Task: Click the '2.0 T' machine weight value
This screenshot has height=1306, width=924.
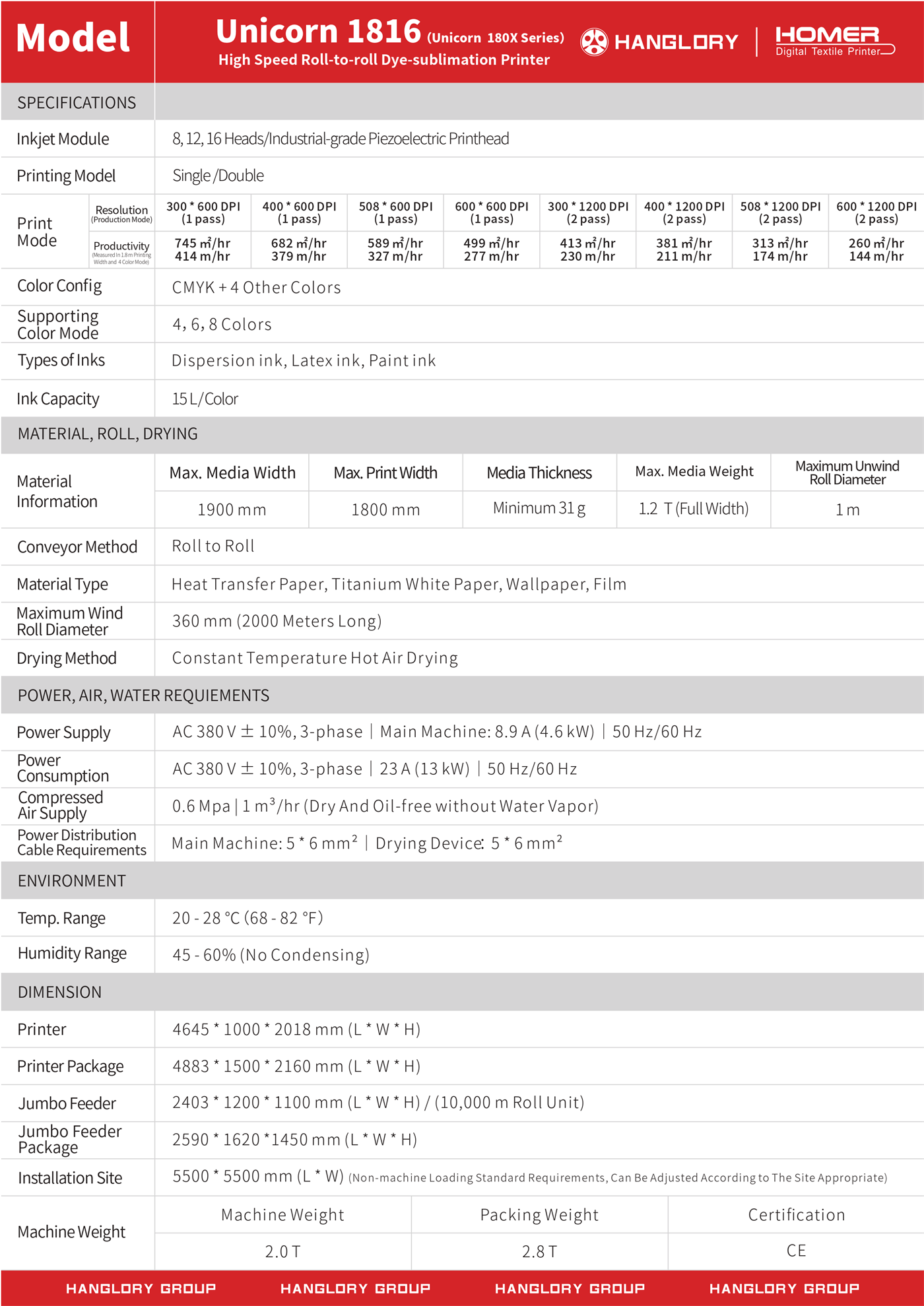Action: [x=282, y=1251]
